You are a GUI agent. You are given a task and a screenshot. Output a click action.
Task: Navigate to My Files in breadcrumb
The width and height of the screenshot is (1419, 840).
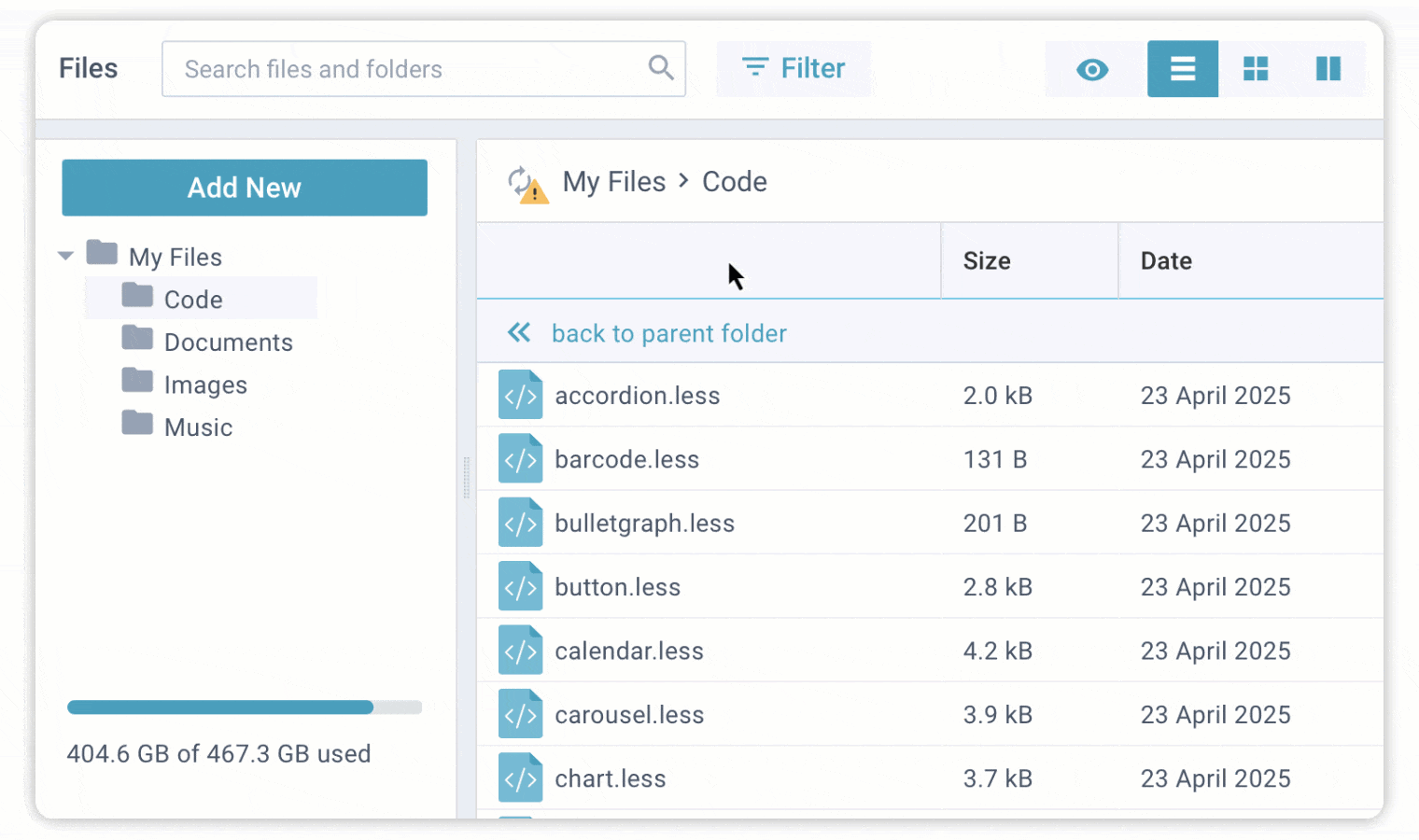click(x=614, y=182)
